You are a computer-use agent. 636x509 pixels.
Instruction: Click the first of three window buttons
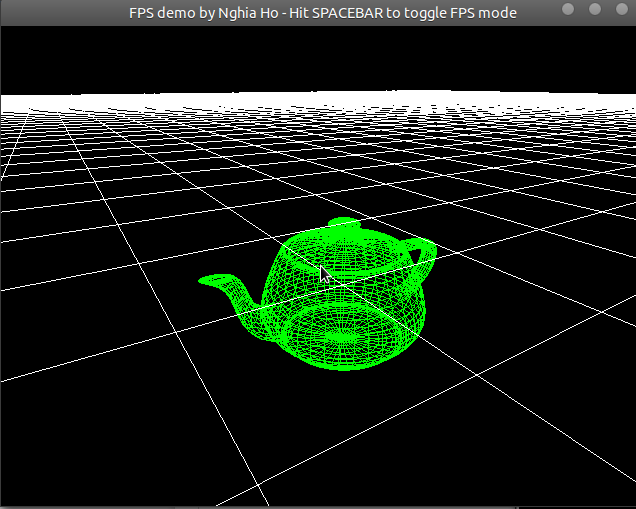(568, 9)
